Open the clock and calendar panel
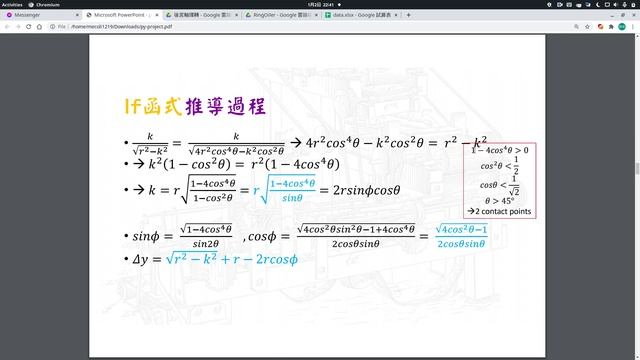640x360 pixels. [x=321, y=4]
